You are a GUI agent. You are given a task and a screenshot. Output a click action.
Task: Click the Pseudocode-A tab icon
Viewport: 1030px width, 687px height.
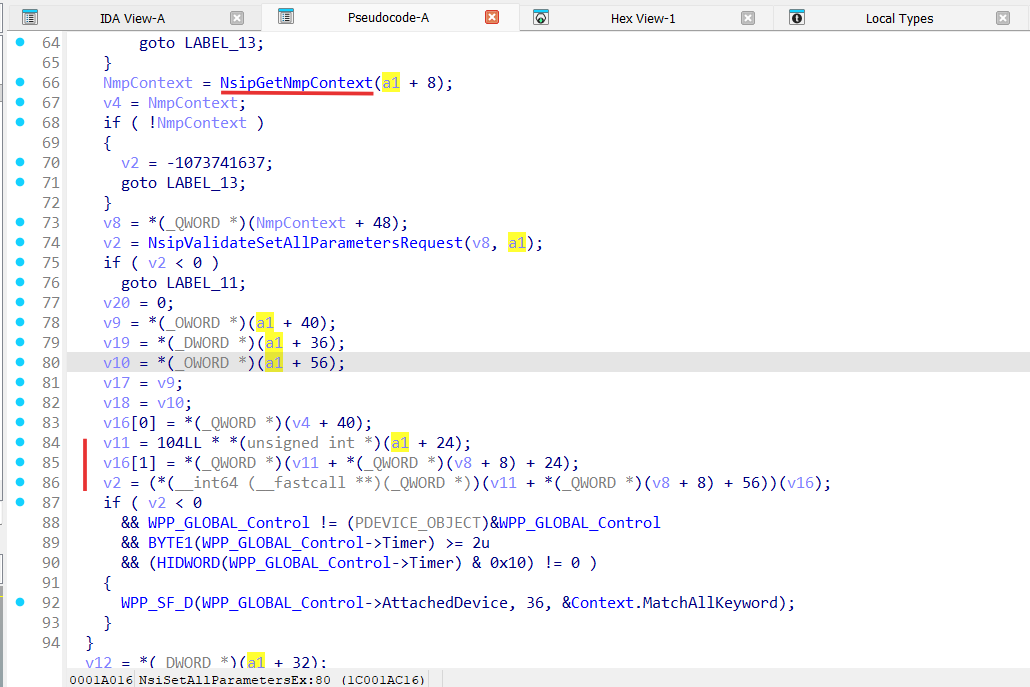(286, 17)
